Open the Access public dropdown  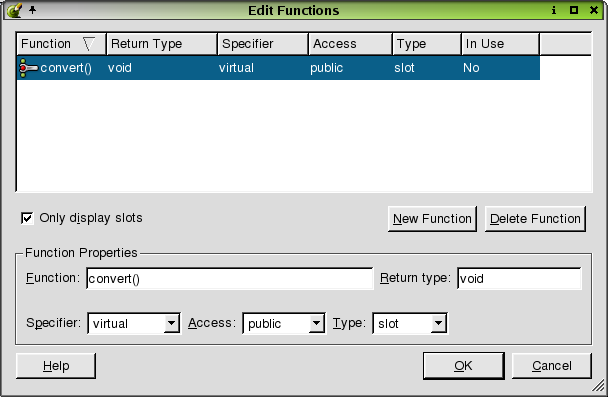(316, 323)
